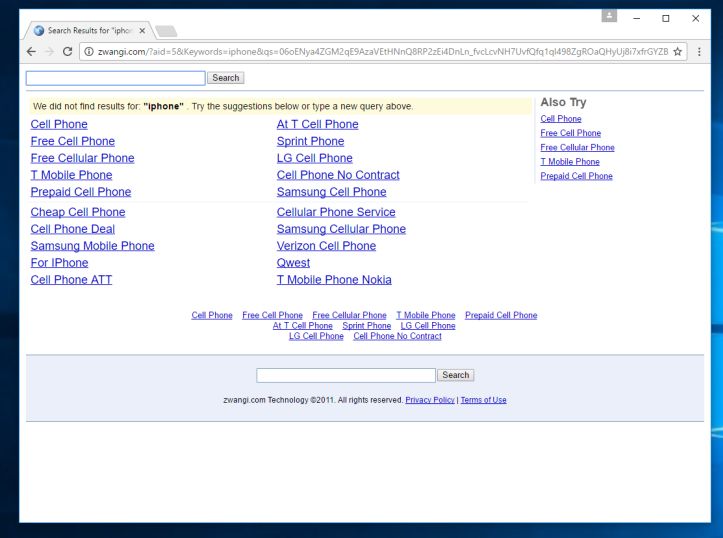Click the zwangi.com address bar URL
This screenshot has height=538, width=723.
(383, 52)
